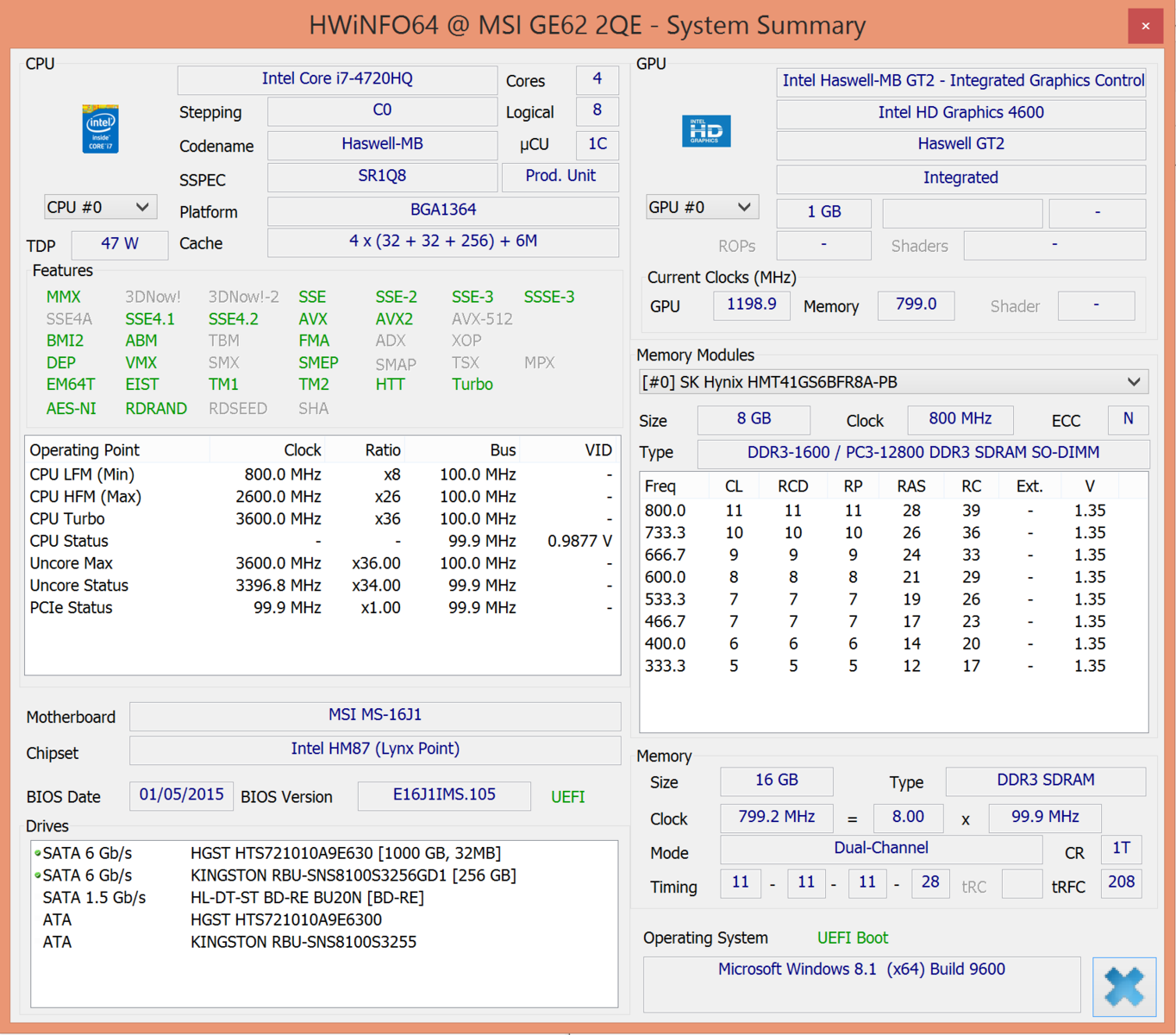Click the Prod. Unit field
Viewport: 1176px width, 1035px height.
pyautogui.click(x=560, y=176)
